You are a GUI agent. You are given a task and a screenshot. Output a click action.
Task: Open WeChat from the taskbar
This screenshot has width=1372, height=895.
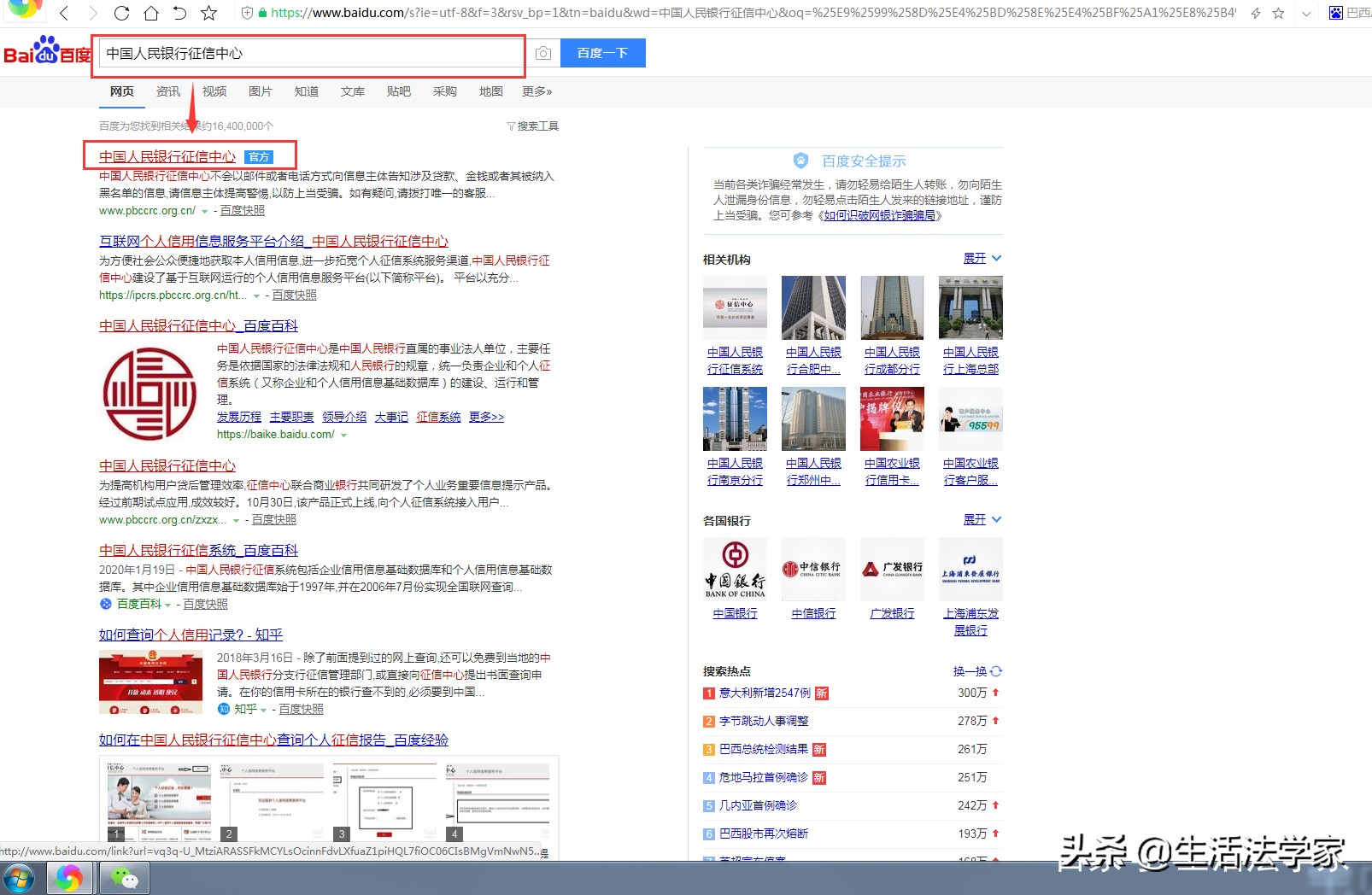point(125,877)
